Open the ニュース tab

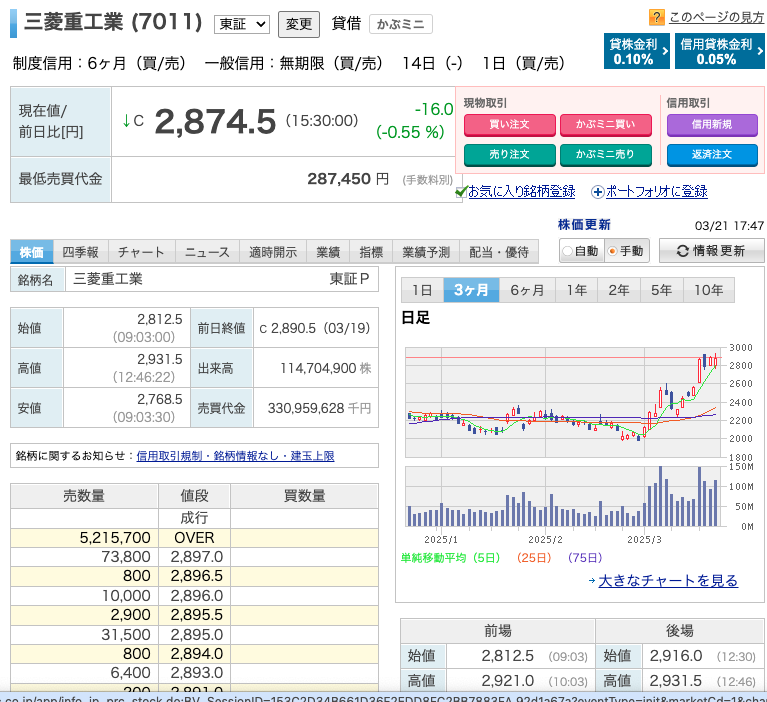(x=207, y=252)
